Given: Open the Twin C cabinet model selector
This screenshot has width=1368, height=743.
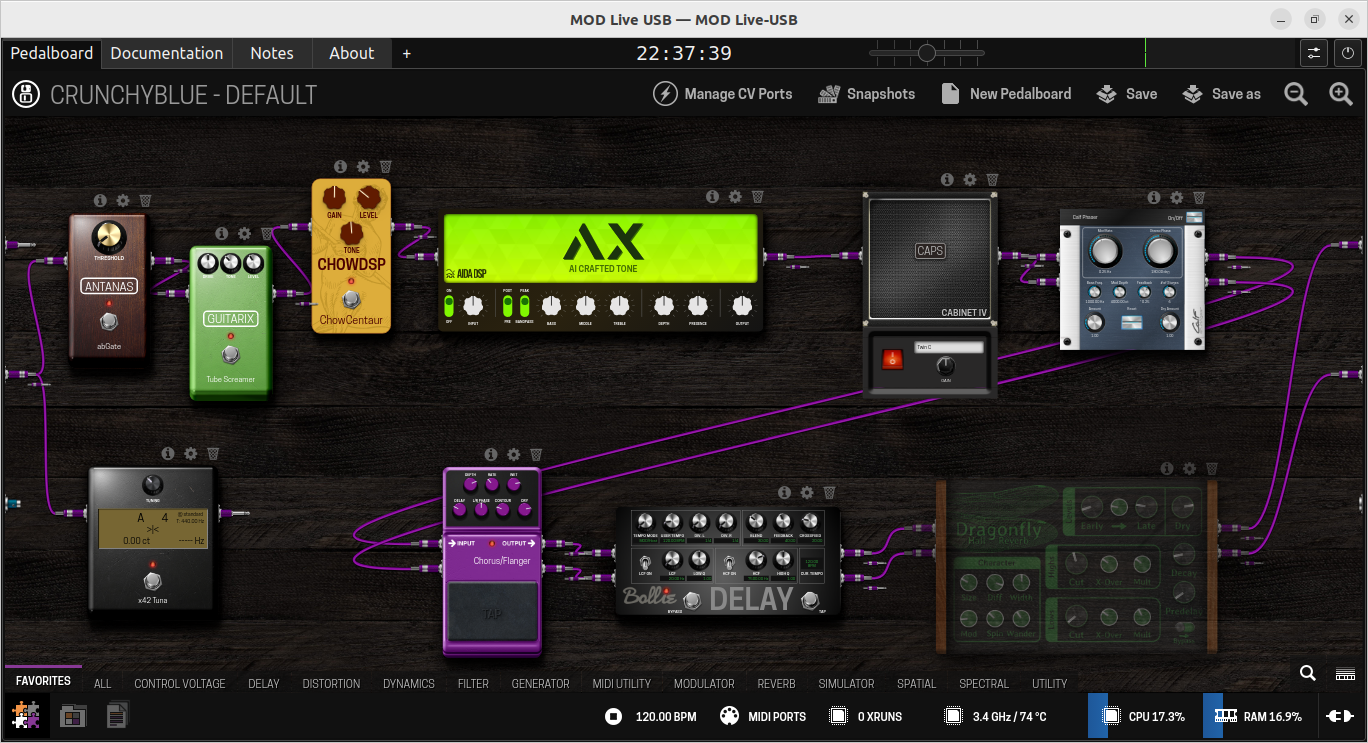Looking at the screenshot, I should [x=948, y=346].
